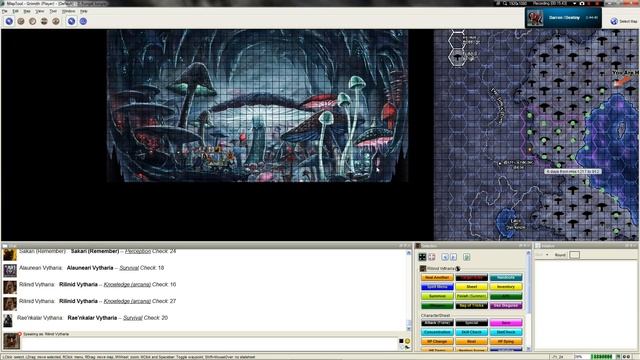Click the yellow Inventory macro button

[506, 287]
